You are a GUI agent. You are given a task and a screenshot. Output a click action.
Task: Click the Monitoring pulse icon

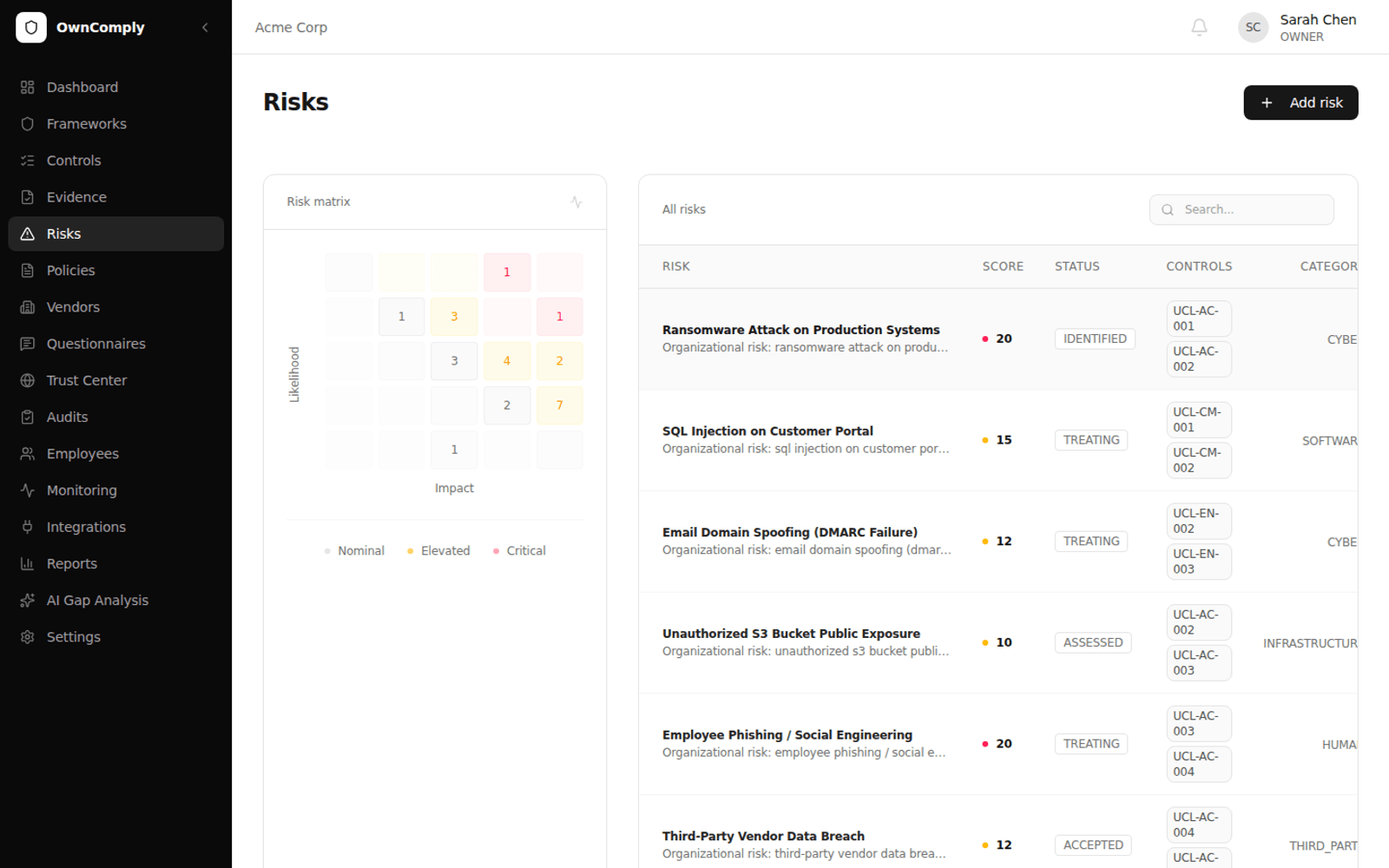click(x=28, y=490)
